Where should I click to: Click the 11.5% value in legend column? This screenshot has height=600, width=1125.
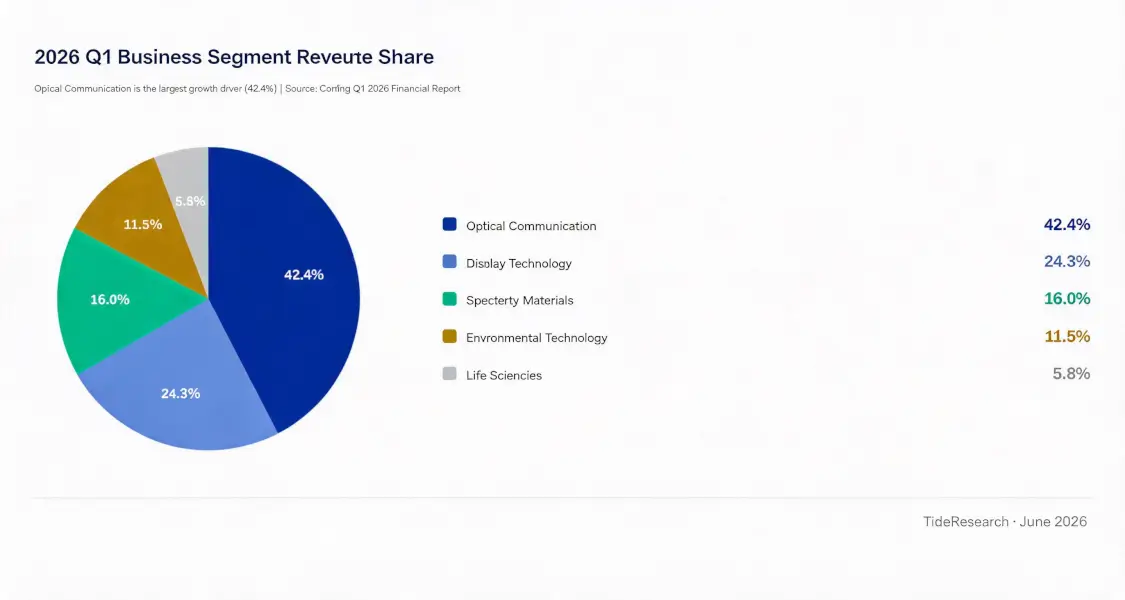click(1067, 337)
